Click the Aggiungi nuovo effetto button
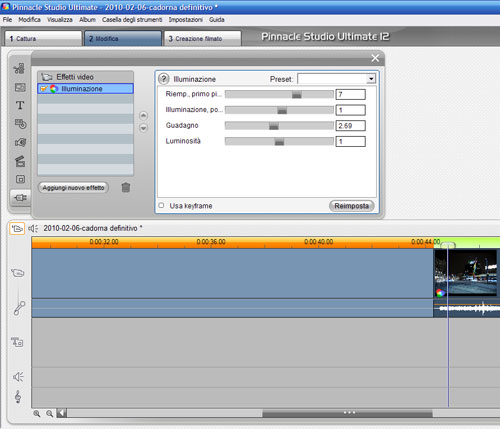 (73, 188)
